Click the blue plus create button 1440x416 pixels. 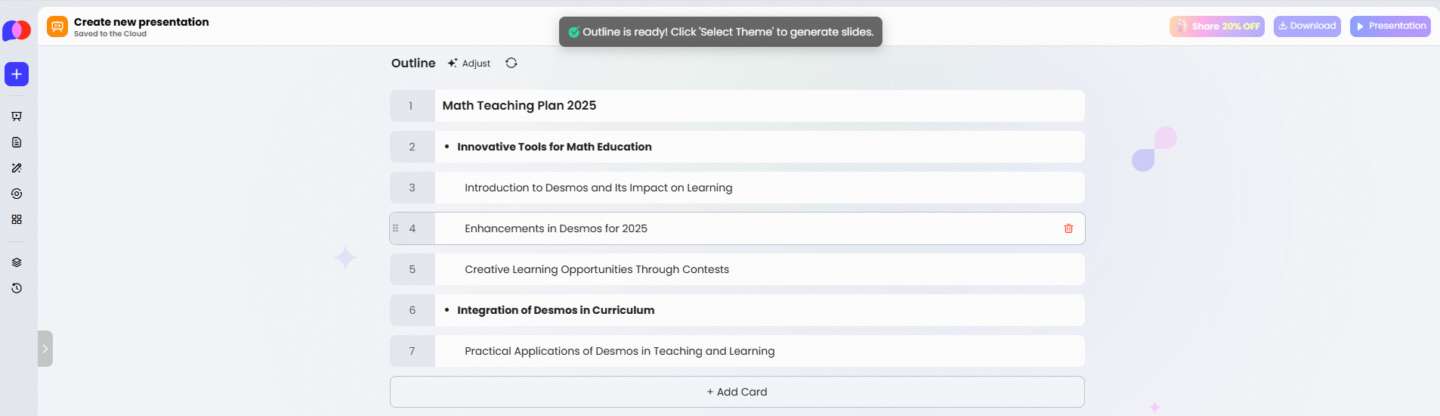click(16, 74)
